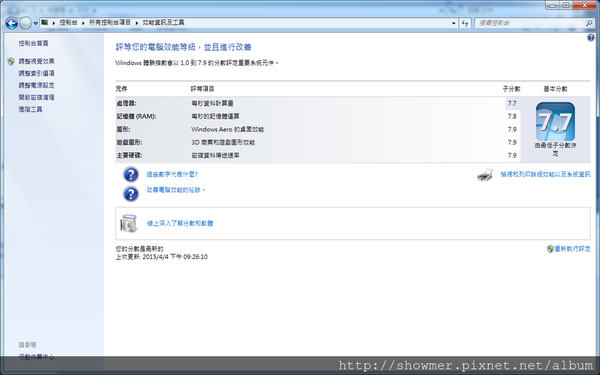Select 所有控制台項目 in the breadcrumb
This screenshot has height=375, width=600.
(x=110, y=23)
